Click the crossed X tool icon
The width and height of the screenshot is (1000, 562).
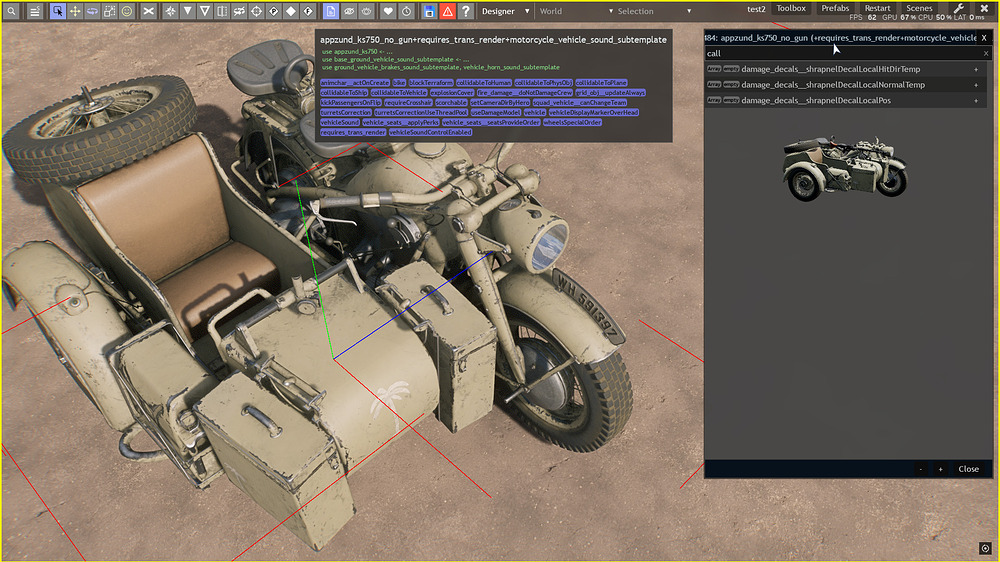(x=148, y=11)
